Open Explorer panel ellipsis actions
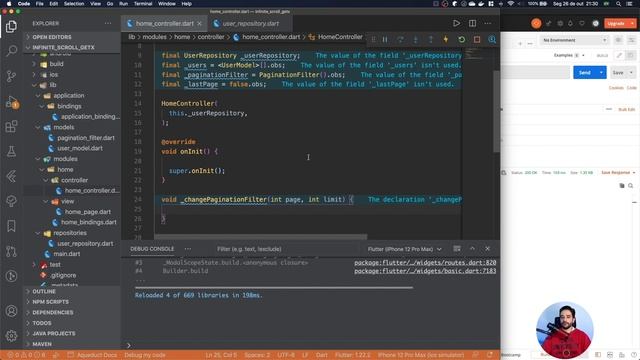 pos(108,23)
